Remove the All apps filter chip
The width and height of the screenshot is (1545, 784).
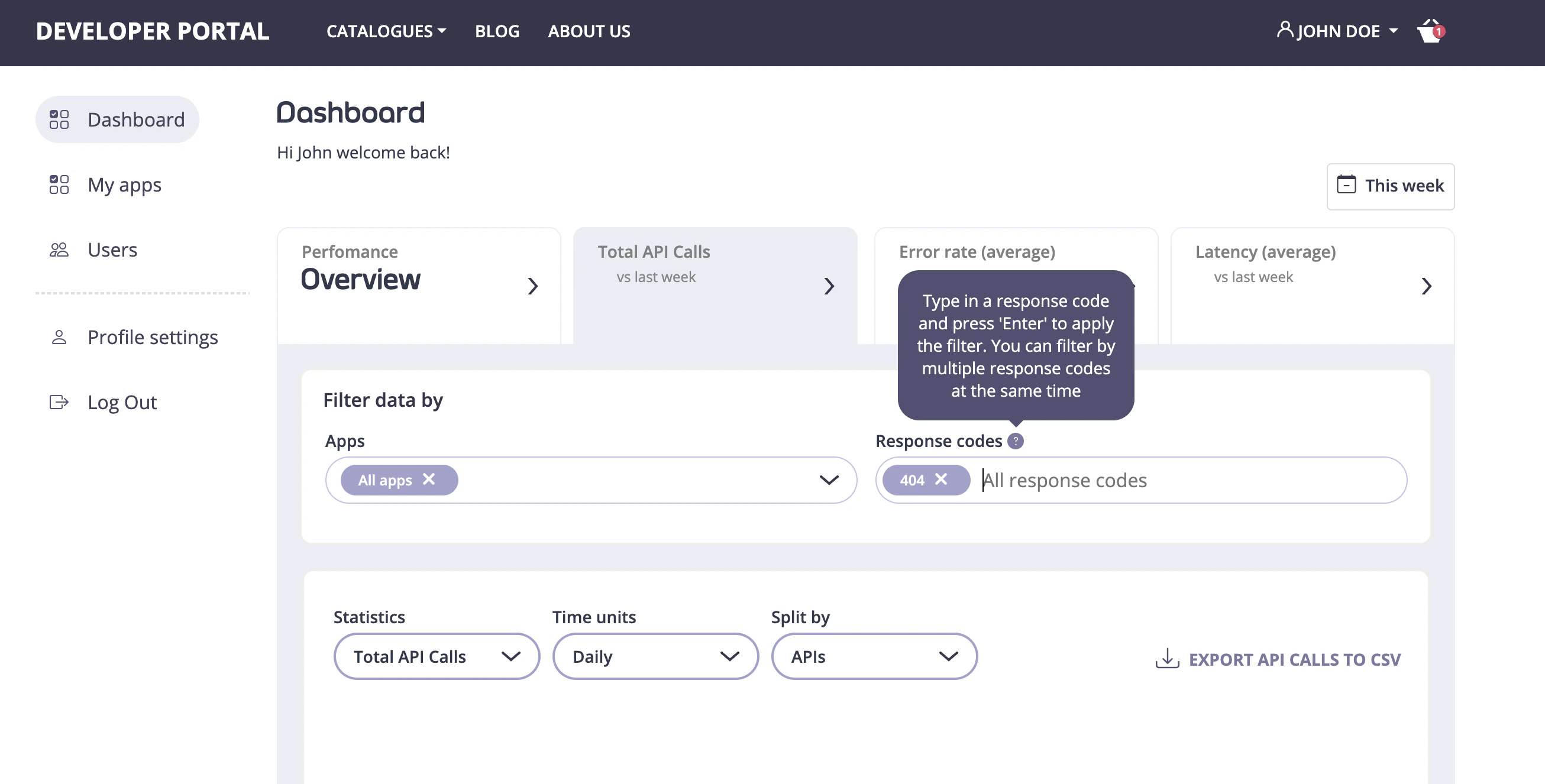(429, 480)
